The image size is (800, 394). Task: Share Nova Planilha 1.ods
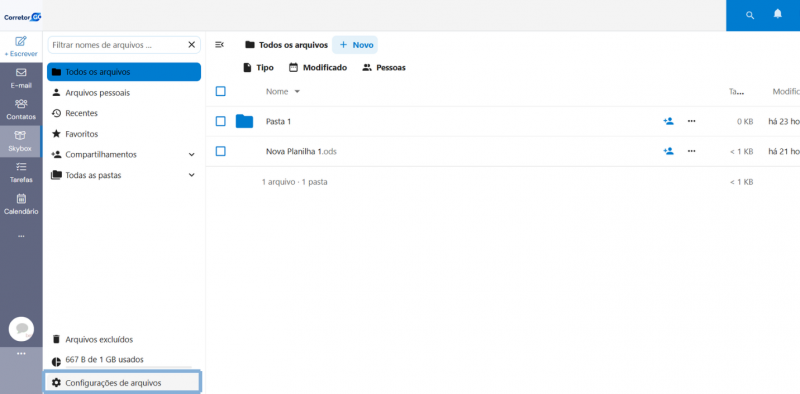coord(668,151)
